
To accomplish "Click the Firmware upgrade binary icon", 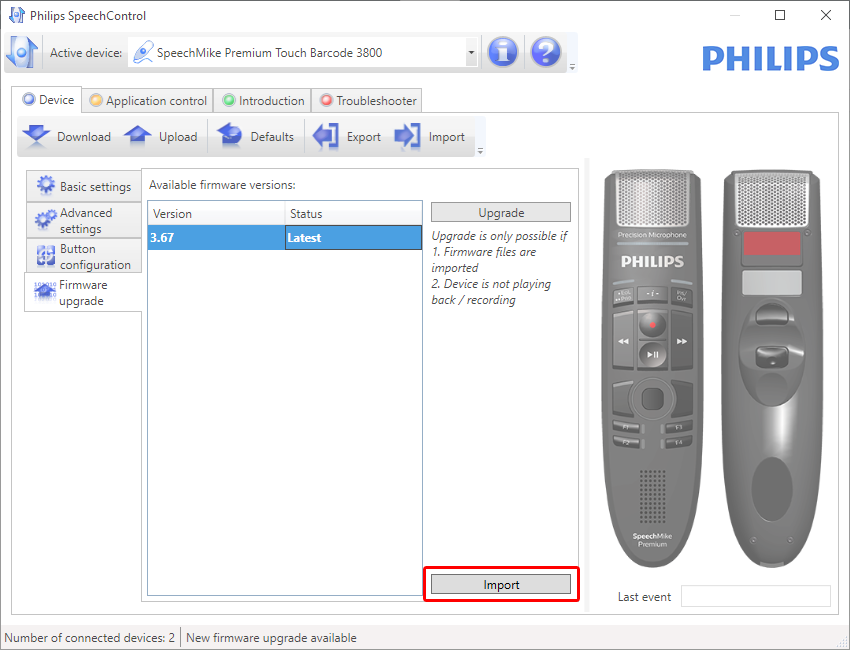I will click(45, 291).
